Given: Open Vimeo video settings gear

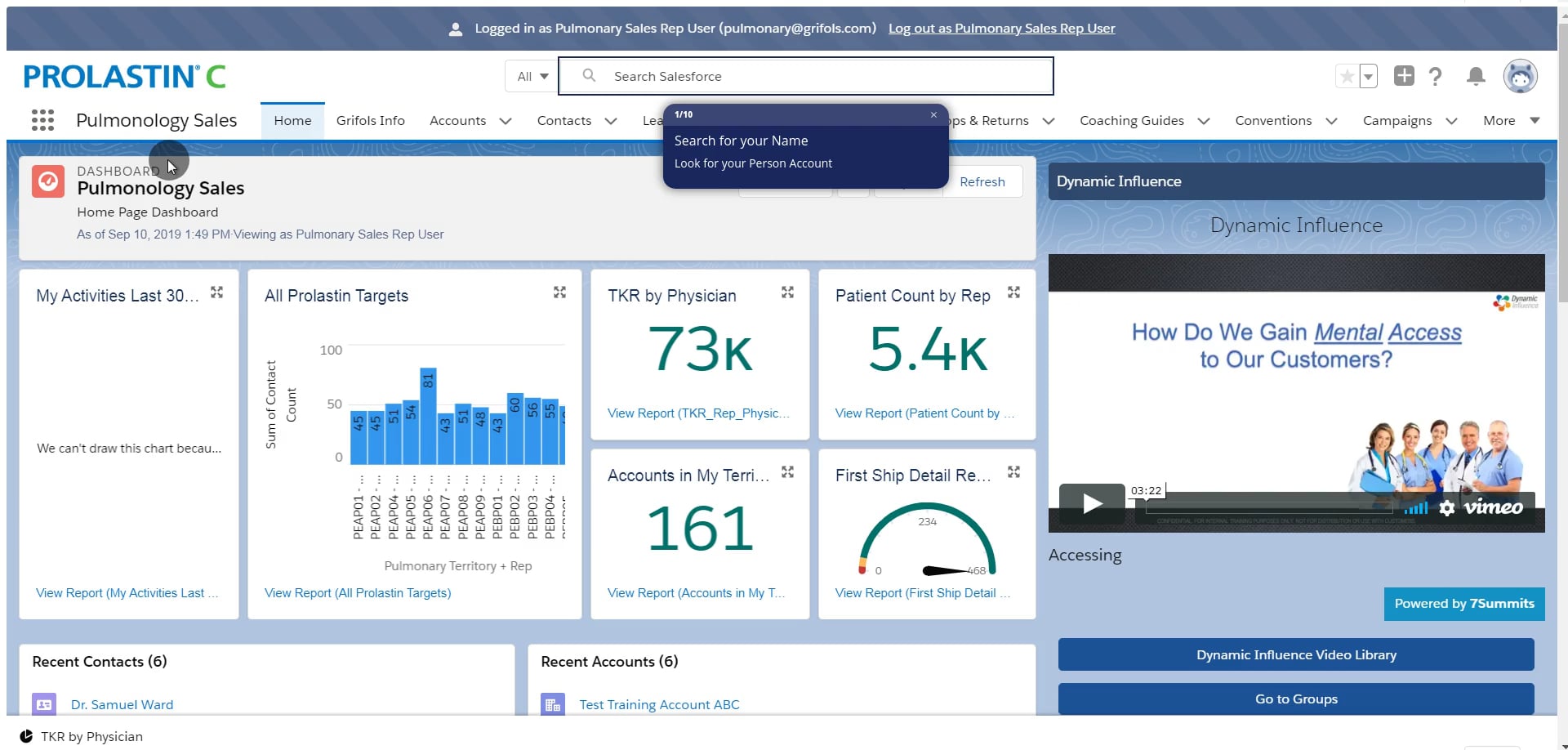Looking at the screenshot, I should [1446, 508].
